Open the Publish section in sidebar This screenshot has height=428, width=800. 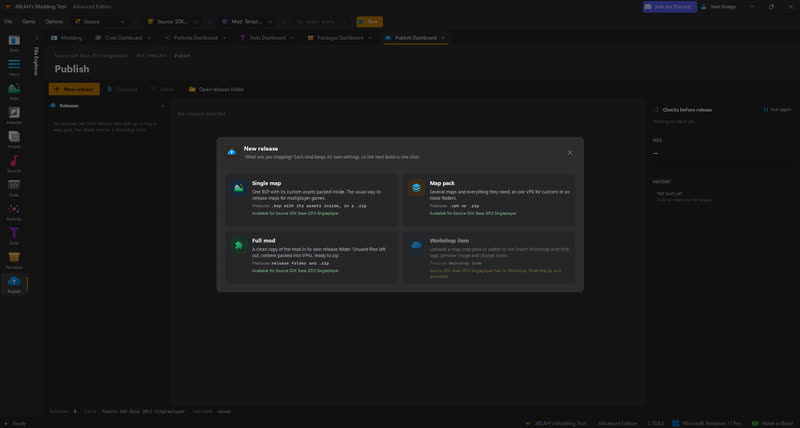pos(14,285)
